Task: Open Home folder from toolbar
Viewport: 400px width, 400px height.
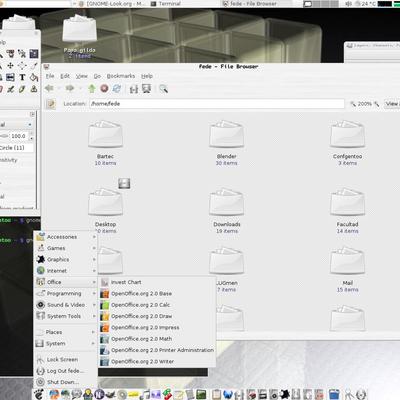Action: (x=134, y=89)
